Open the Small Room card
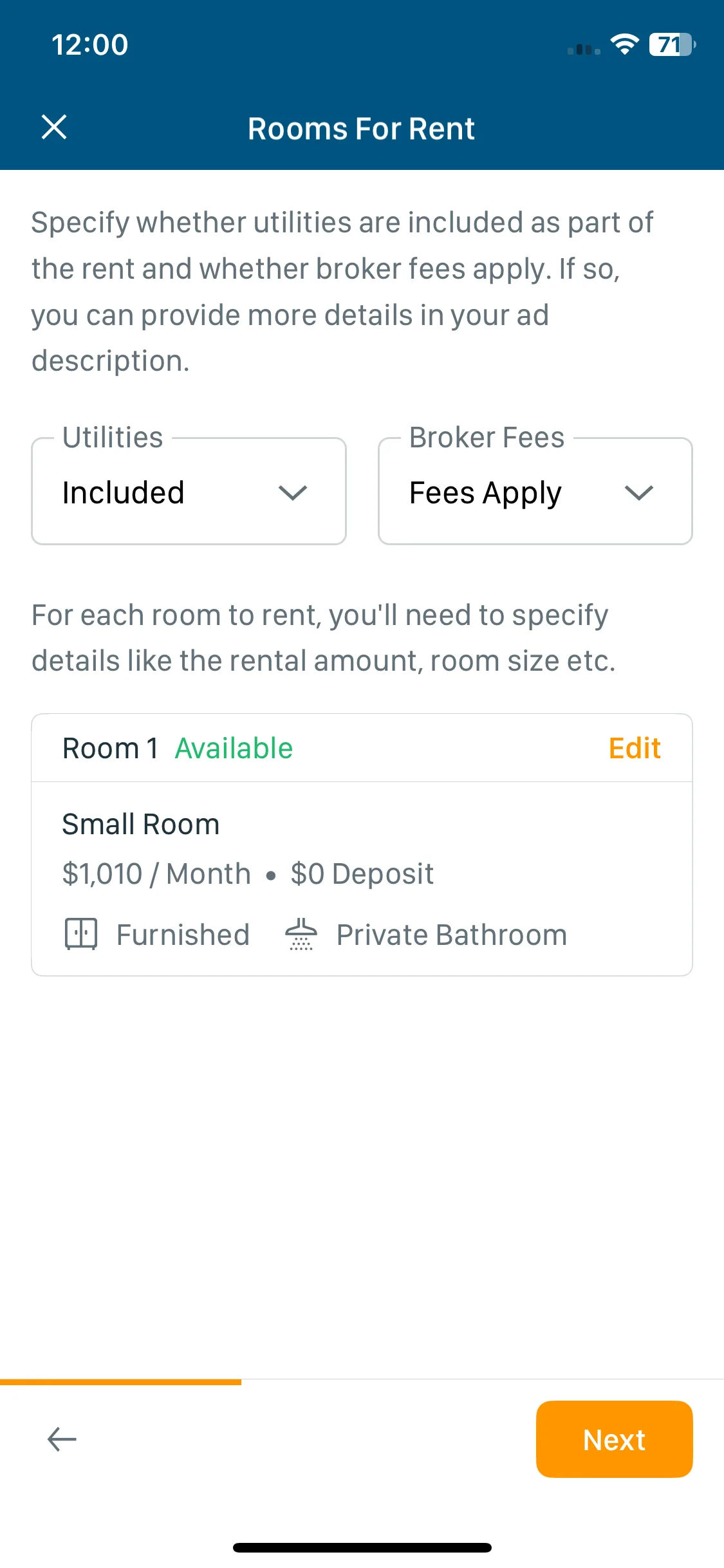The height and width of the screenshot is (1568, 724). [x=362, y=879]
